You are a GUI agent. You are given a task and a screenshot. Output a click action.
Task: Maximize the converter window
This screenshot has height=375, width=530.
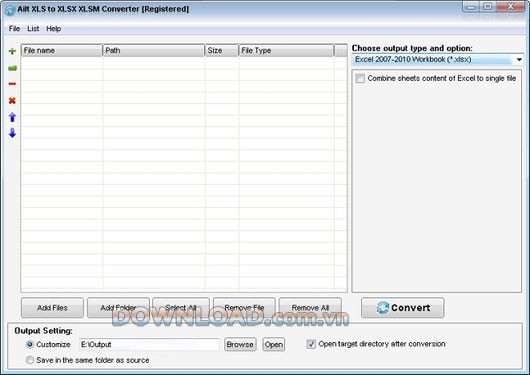click(488, 7)
